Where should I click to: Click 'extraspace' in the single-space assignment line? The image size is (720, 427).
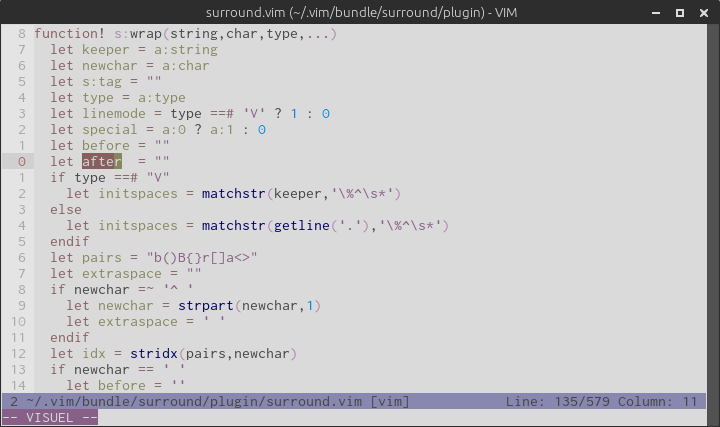click(138, 322)
